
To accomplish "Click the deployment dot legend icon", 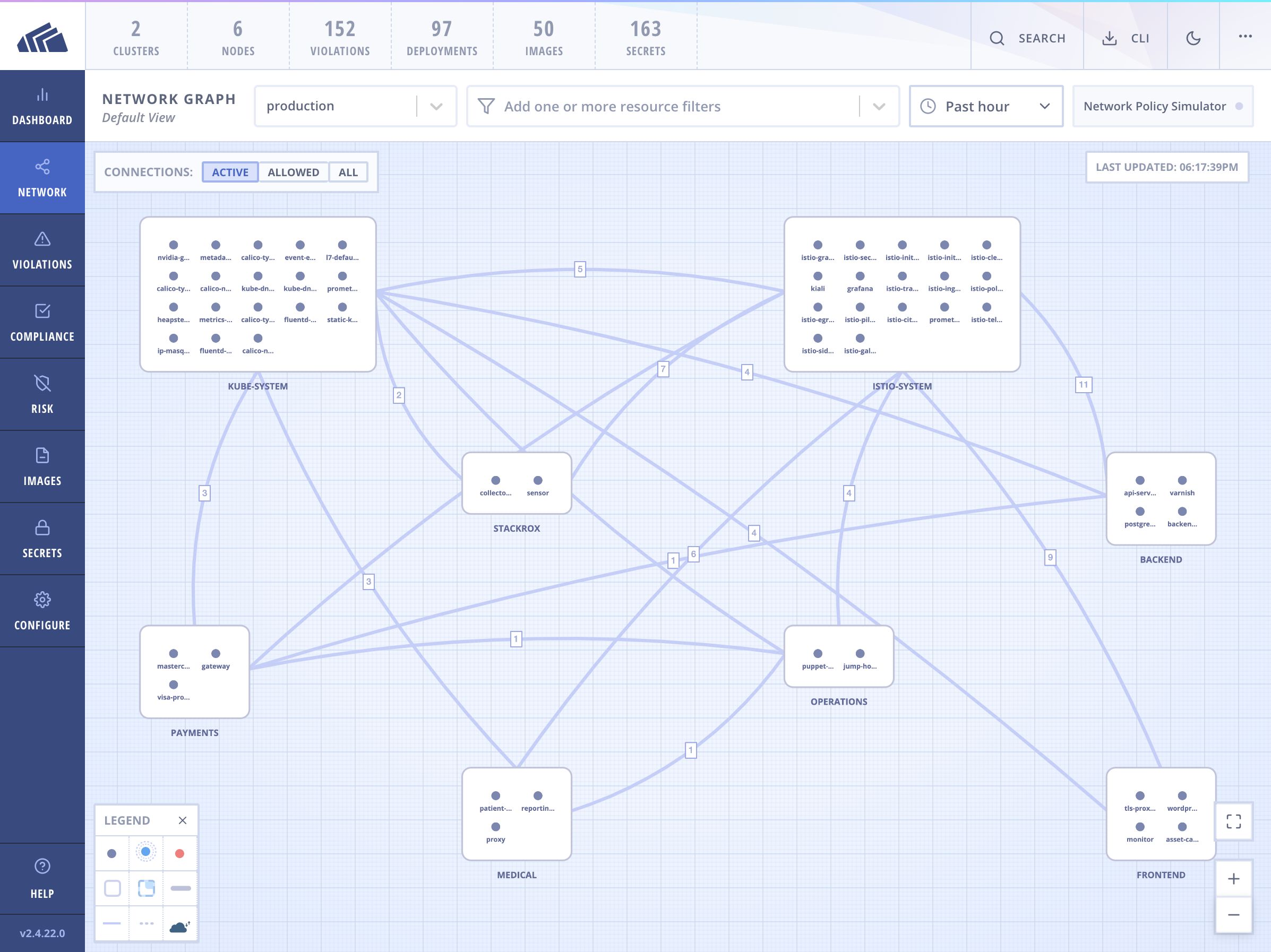I will pyautogui.click(x=112, y=854).
